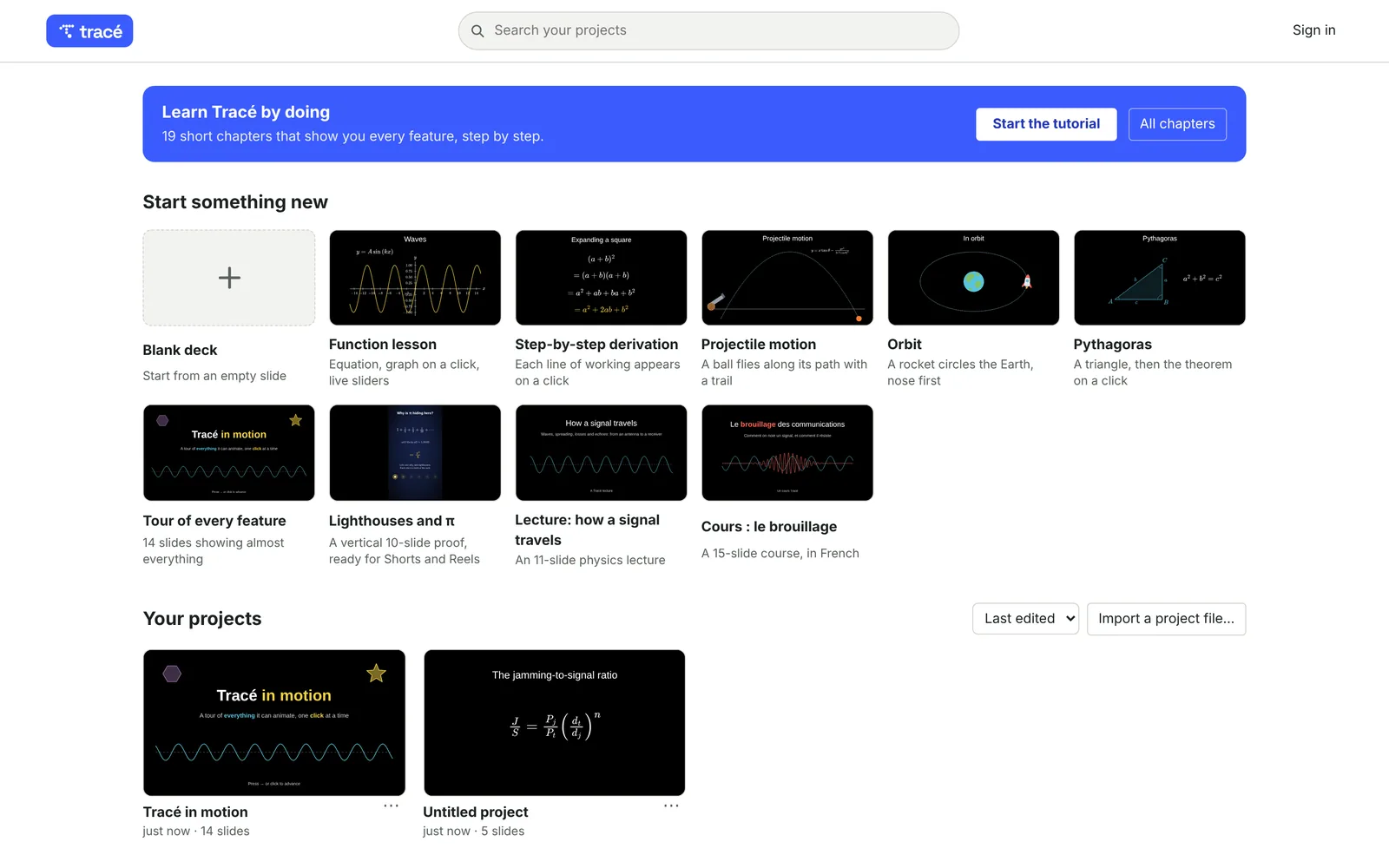Click the Lecture: how a signal travels title
Image resolution: width=1389 pixels, height=868 pixels.
pos(588,529)
